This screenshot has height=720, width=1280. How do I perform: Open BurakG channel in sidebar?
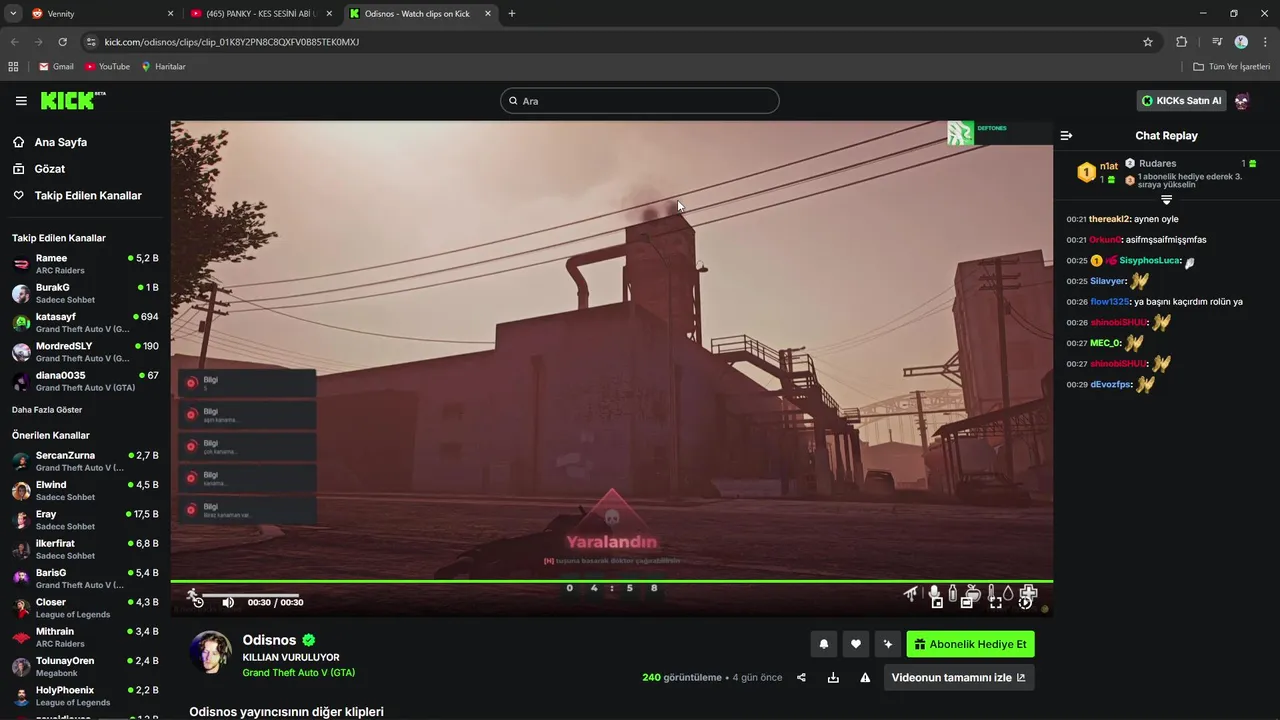[85, 293]
